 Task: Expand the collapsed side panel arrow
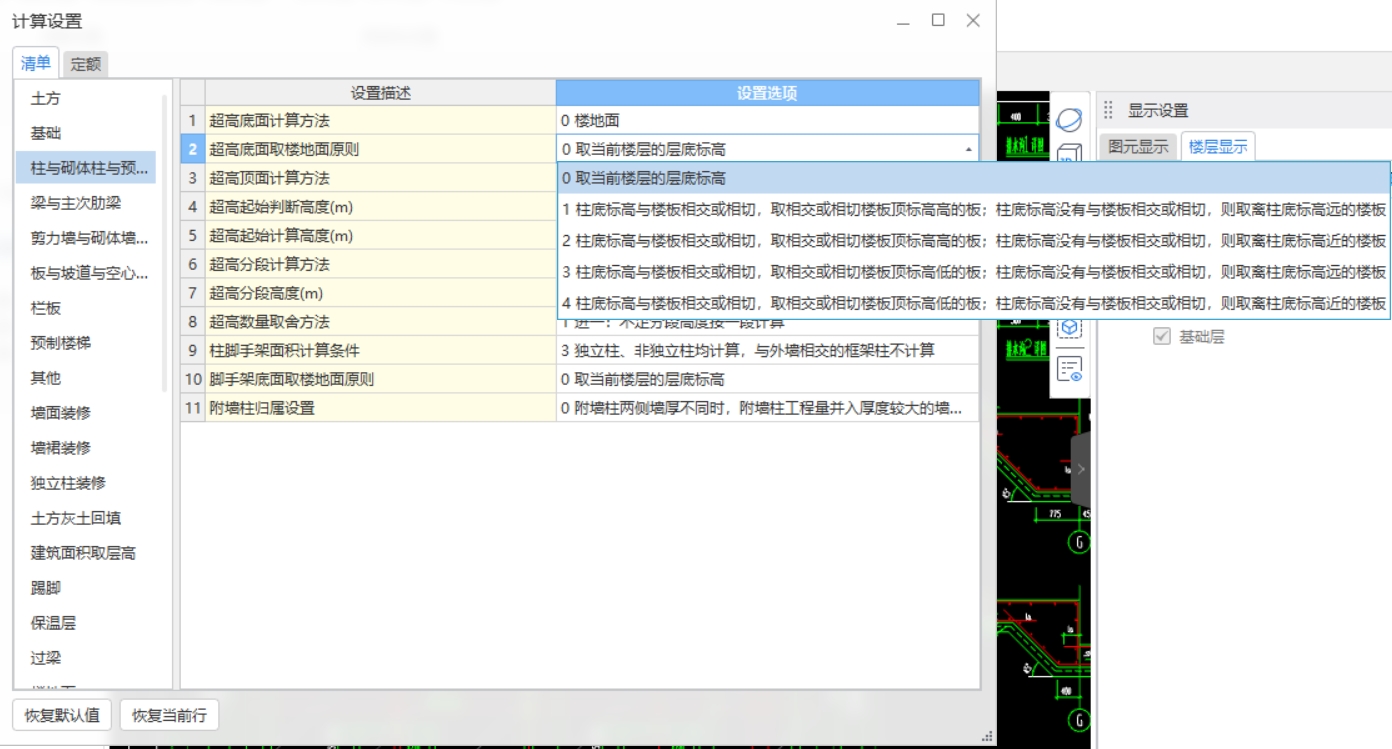tap(1080, 469)
